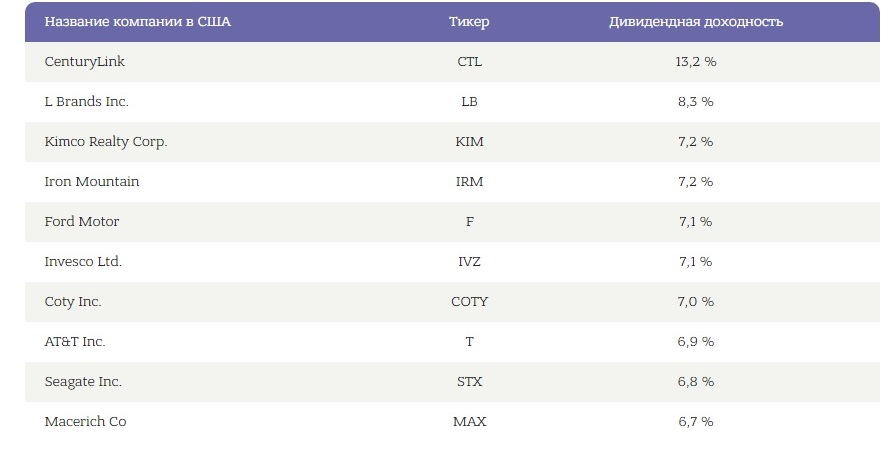891x451 pixels.
Task: Click the IVZ ticker for Invesco
Action: [469, 262]
